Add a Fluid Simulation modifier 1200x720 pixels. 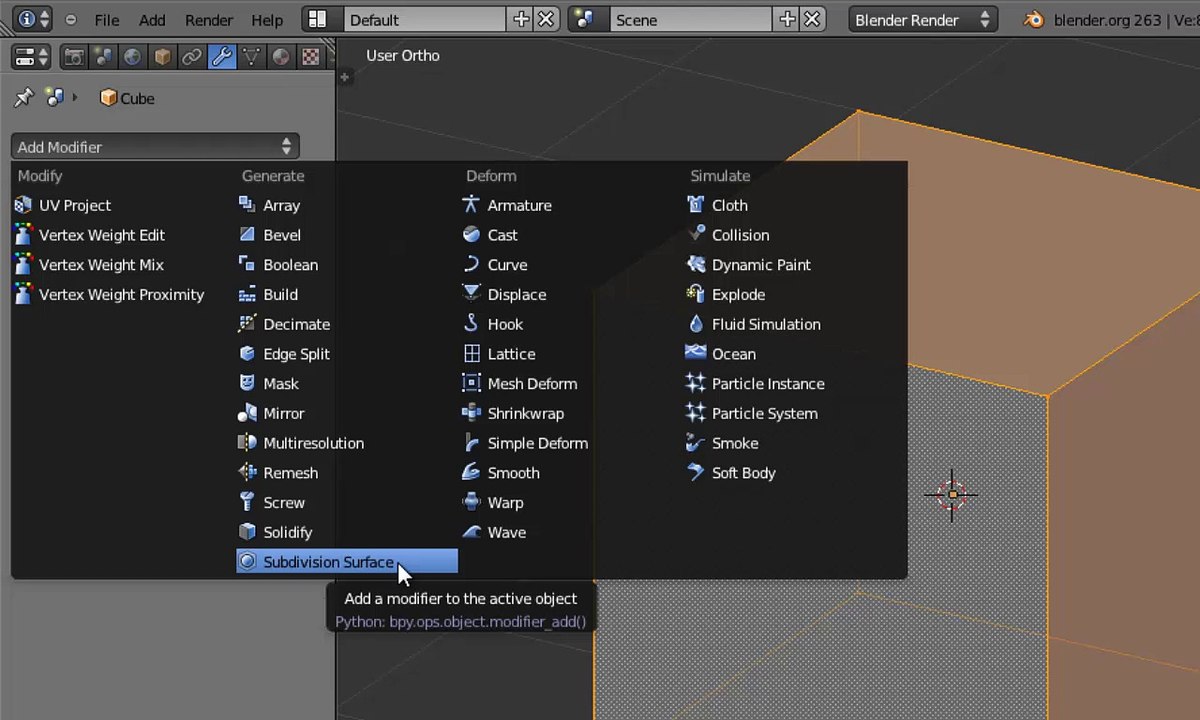753,324
